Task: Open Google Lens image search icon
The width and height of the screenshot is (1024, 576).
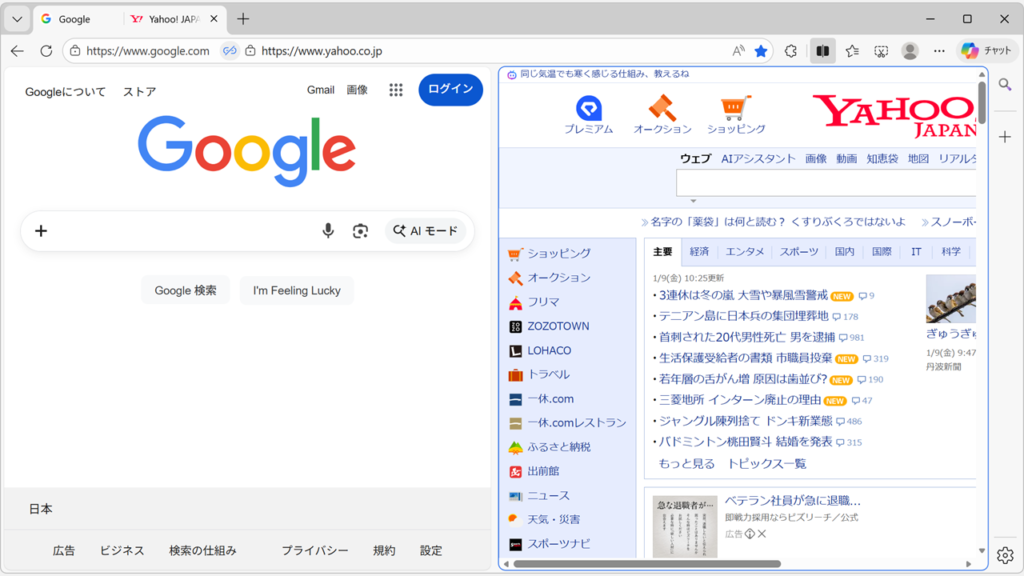Action: [361, 230]
